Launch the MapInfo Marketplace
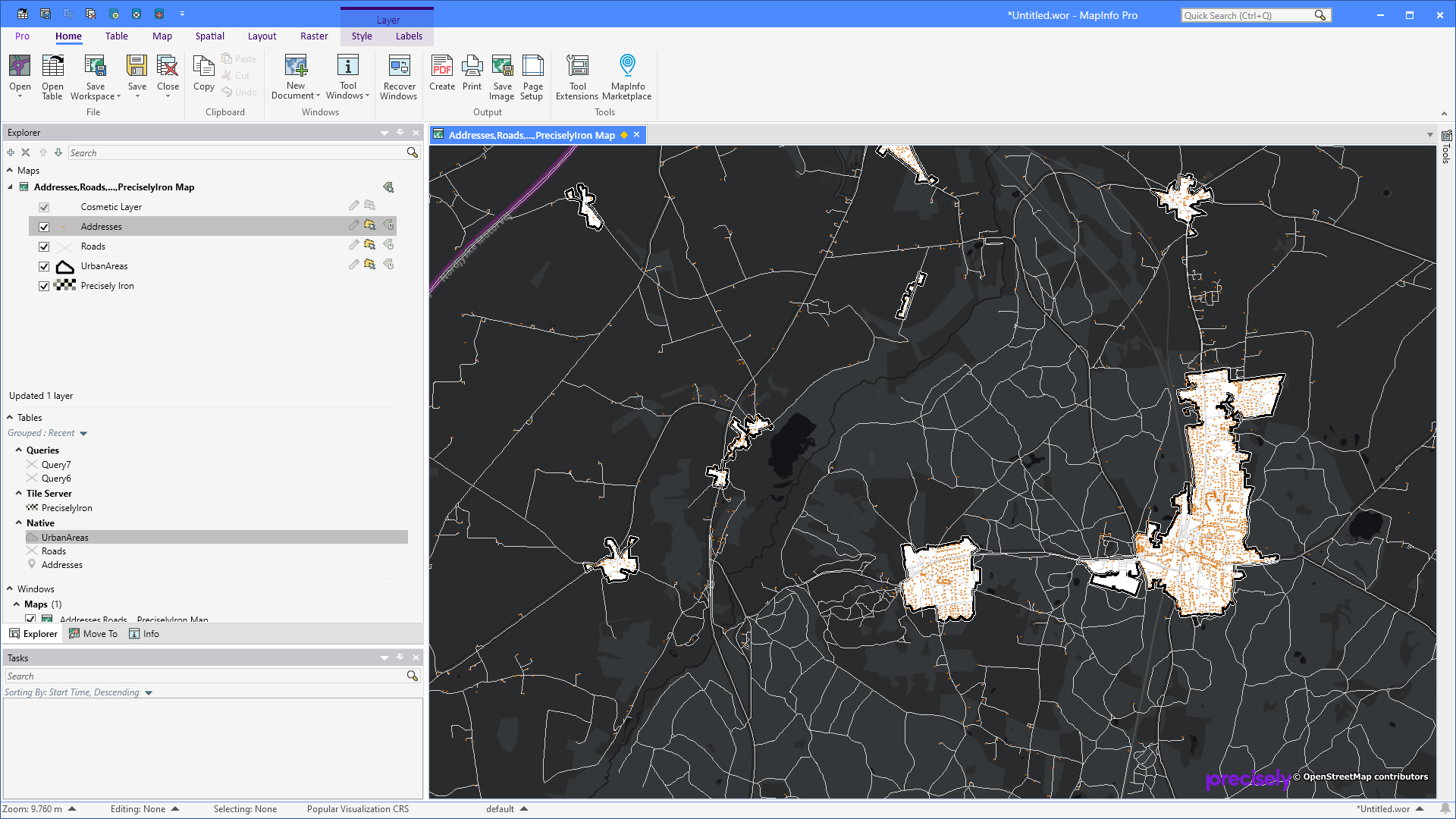 tap(627, 75)
